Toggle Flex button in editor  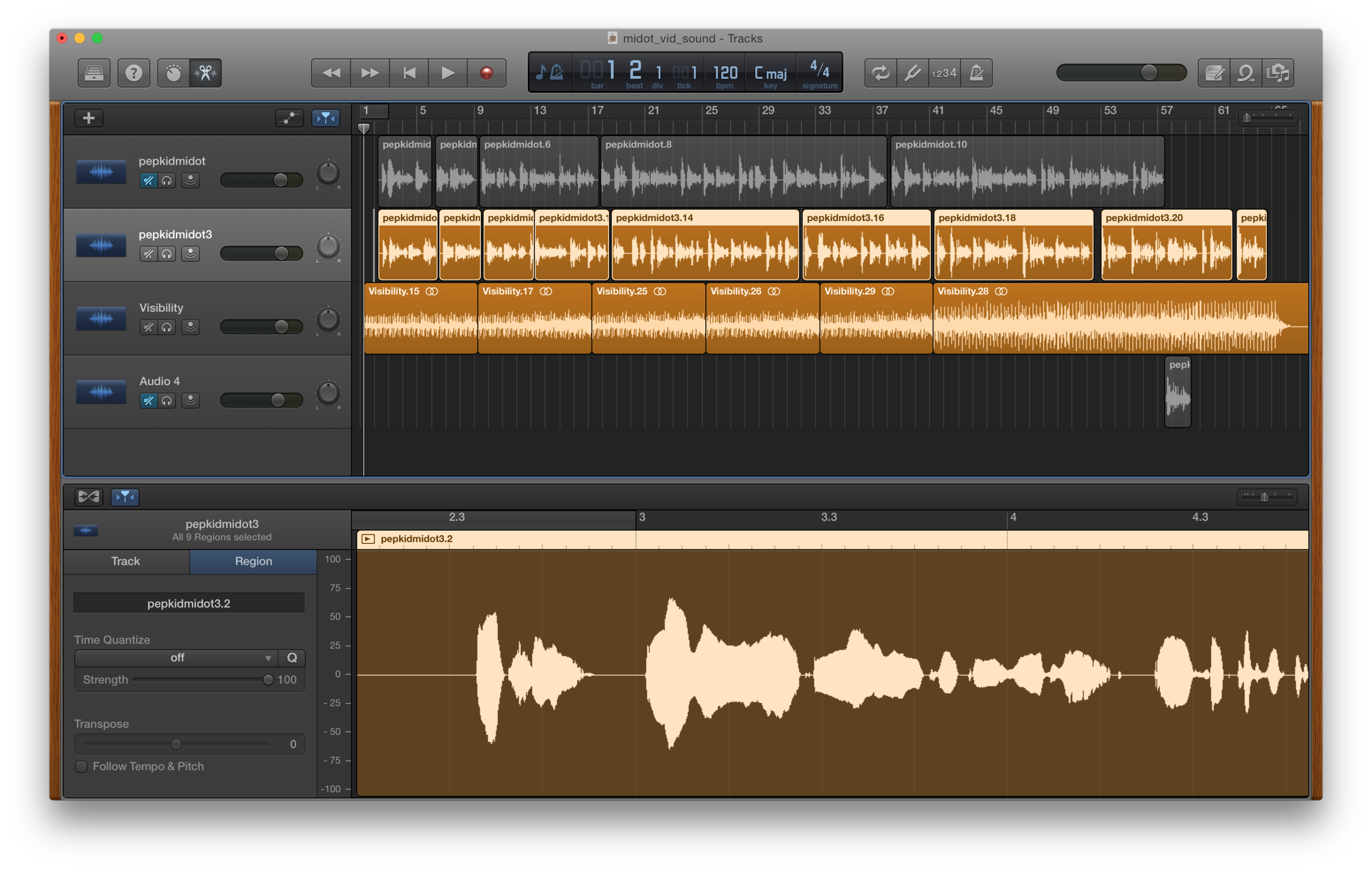click(x=89, y=497)
